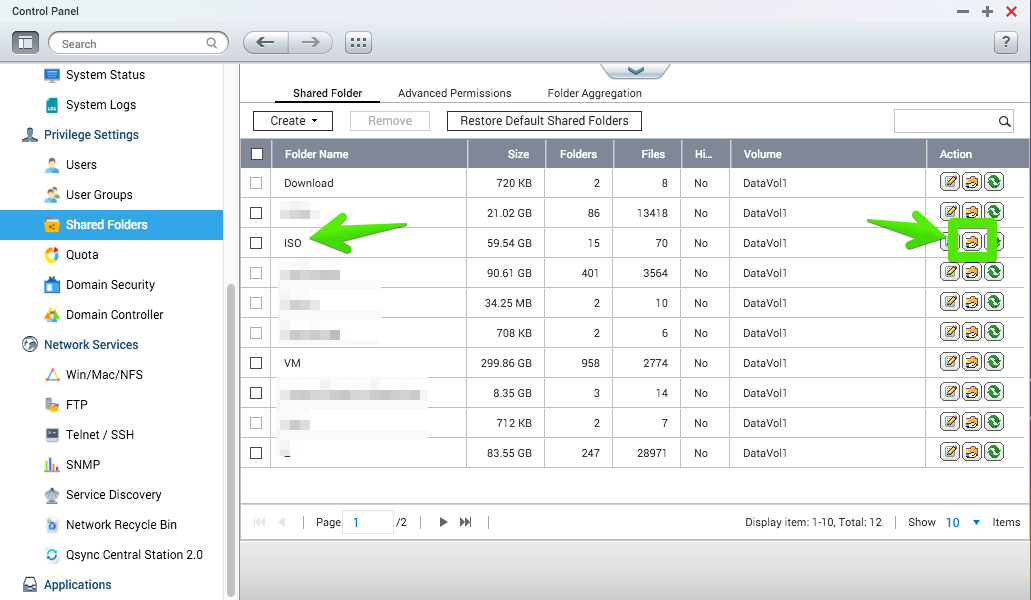This screenshot has width=1031, height=600.
Task: Focus the Control Panel search field
Action: (138, 43)
